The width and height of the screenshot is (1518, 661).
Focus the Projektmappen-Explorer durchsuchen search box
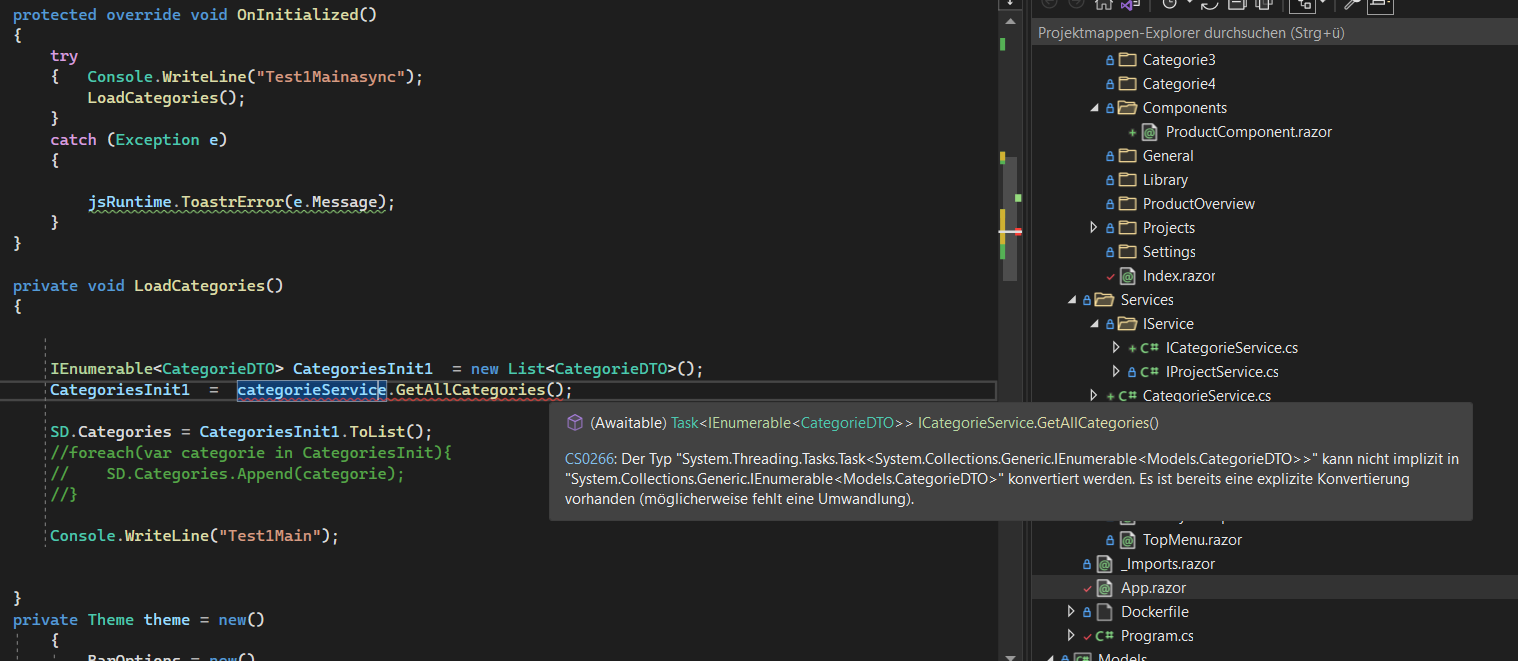pos(1274,33)
